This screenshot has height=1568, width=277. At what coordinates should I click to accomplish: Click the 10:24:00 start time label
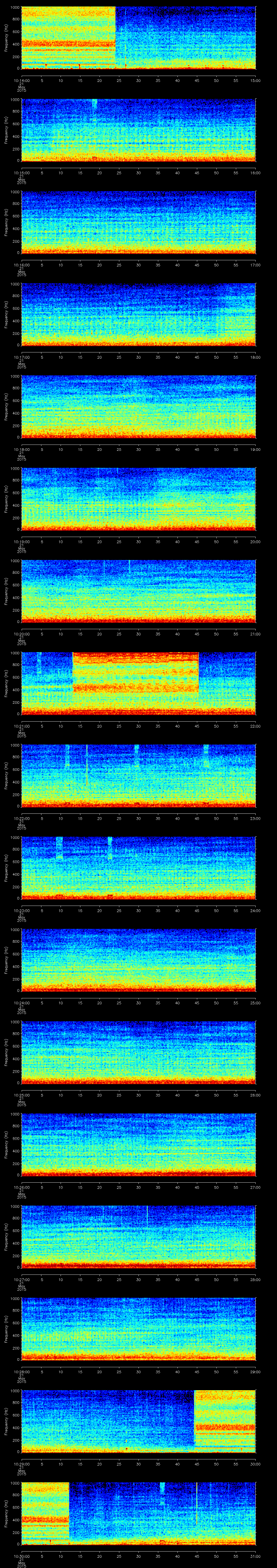21,1003
